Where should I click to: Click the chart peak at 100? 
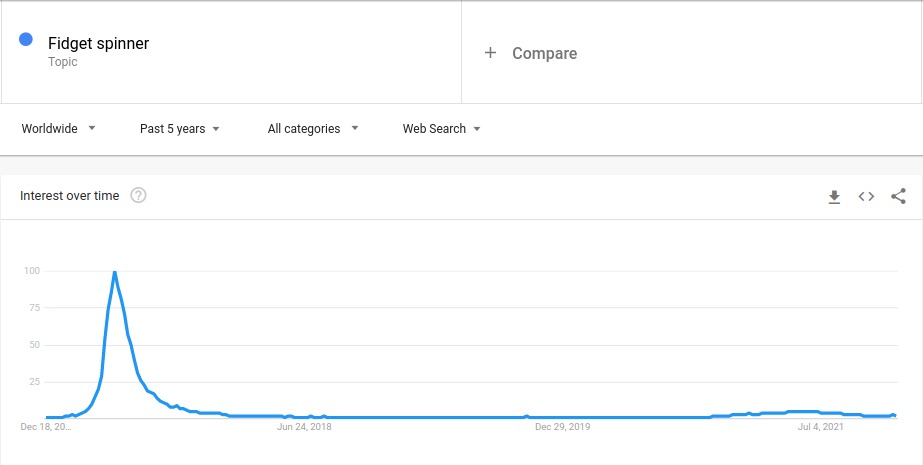pos(114,271)
